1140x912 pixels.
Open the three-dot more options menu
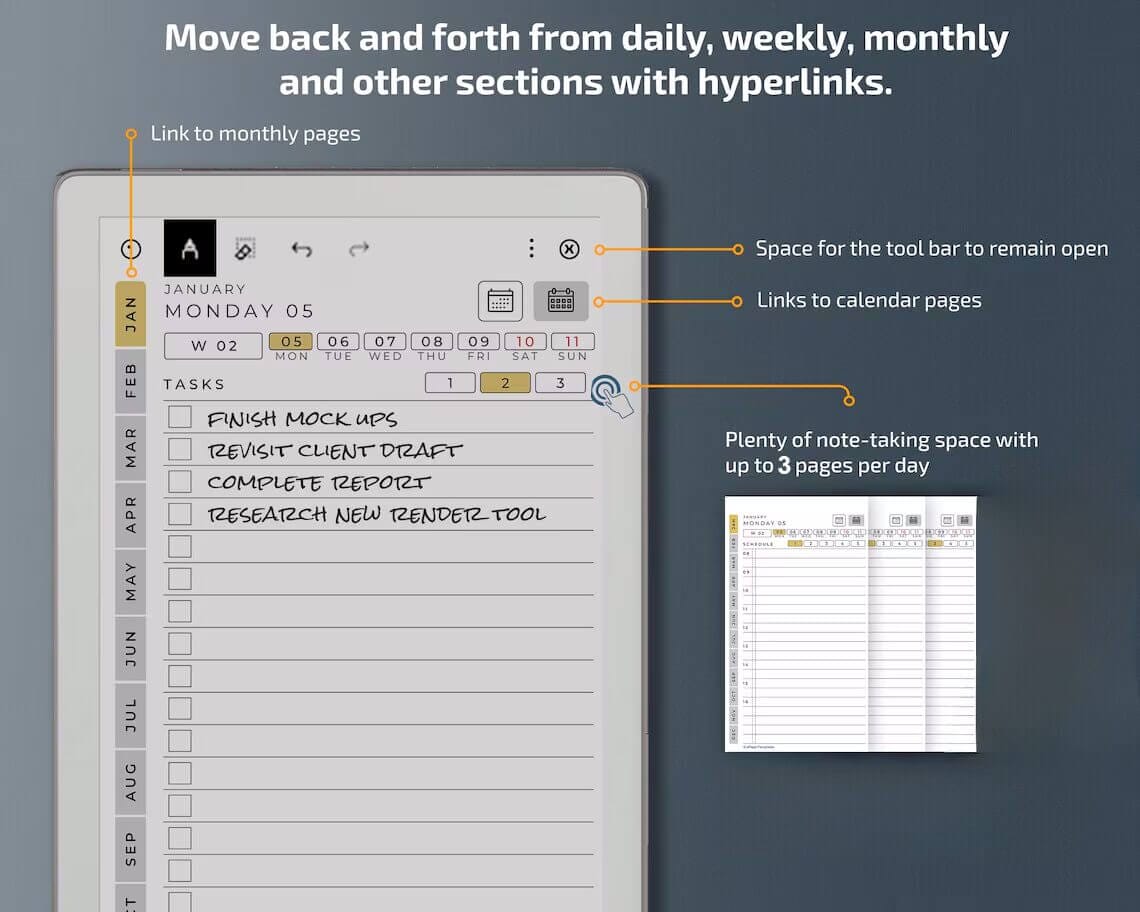point(531,249)
